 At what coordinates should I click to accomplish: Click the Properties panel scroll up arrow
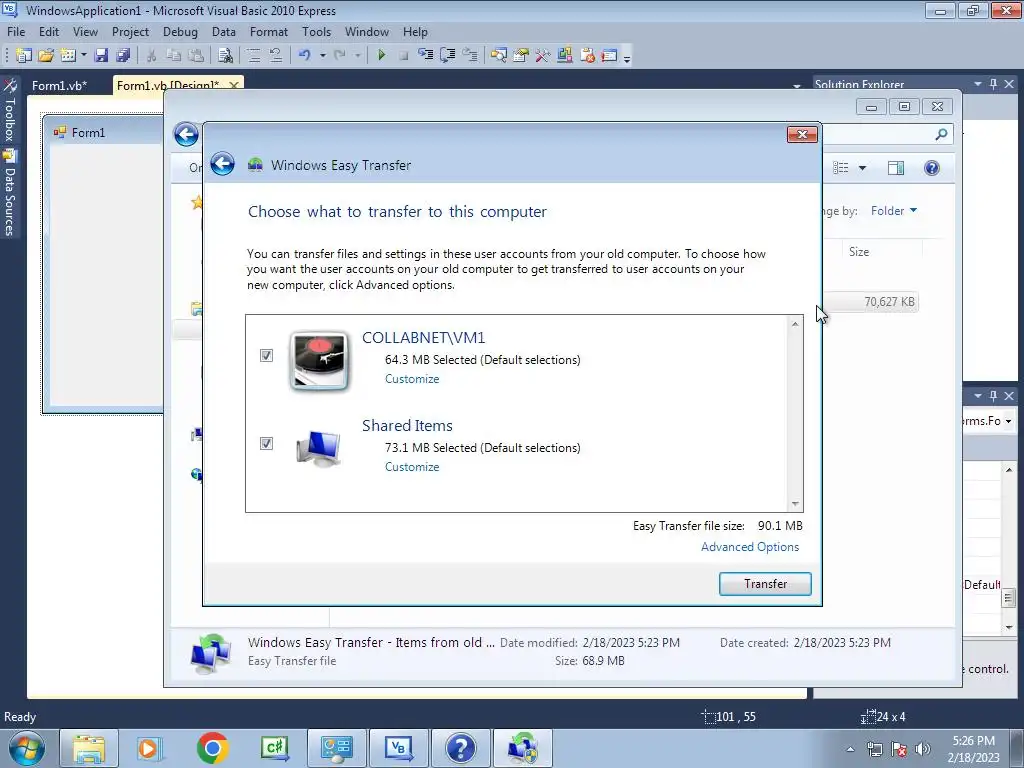[x=1009, y=470]
